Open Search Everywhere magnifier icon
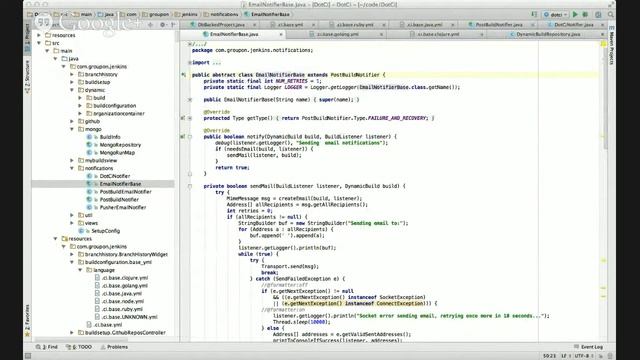This screenshot has height=360, width=640. tap(611, 14)
